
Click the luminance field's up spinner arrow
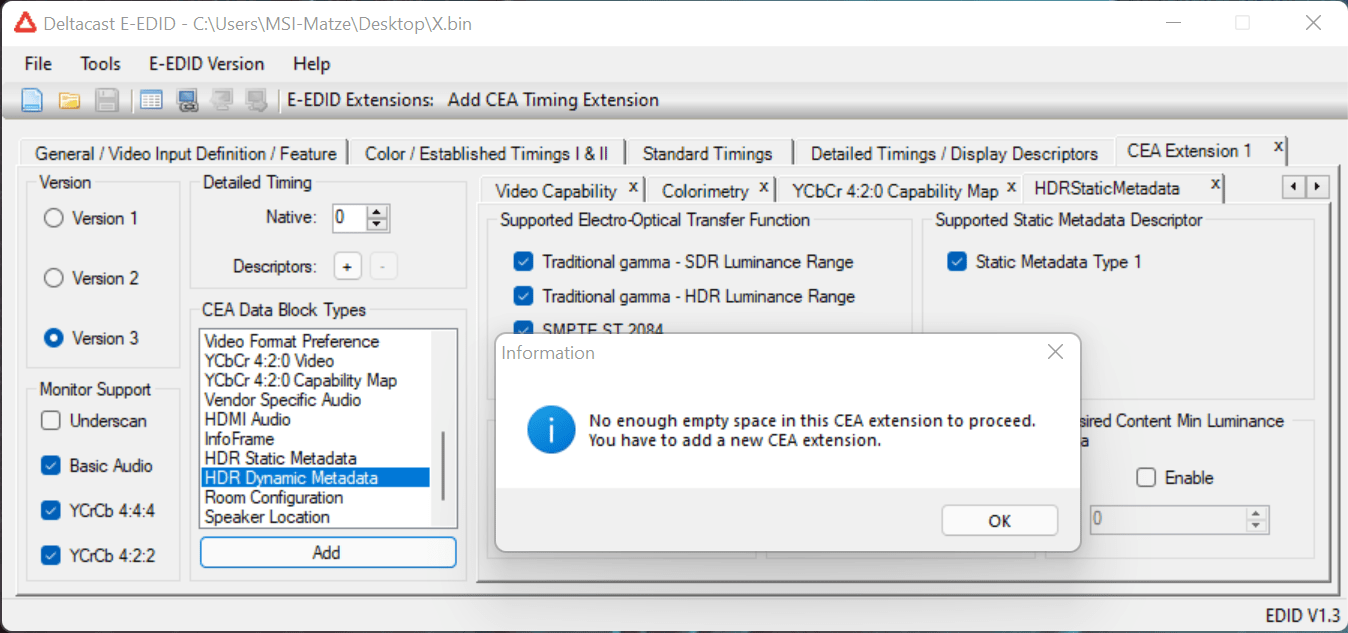pyautogui.click(x=1256, y=514)
